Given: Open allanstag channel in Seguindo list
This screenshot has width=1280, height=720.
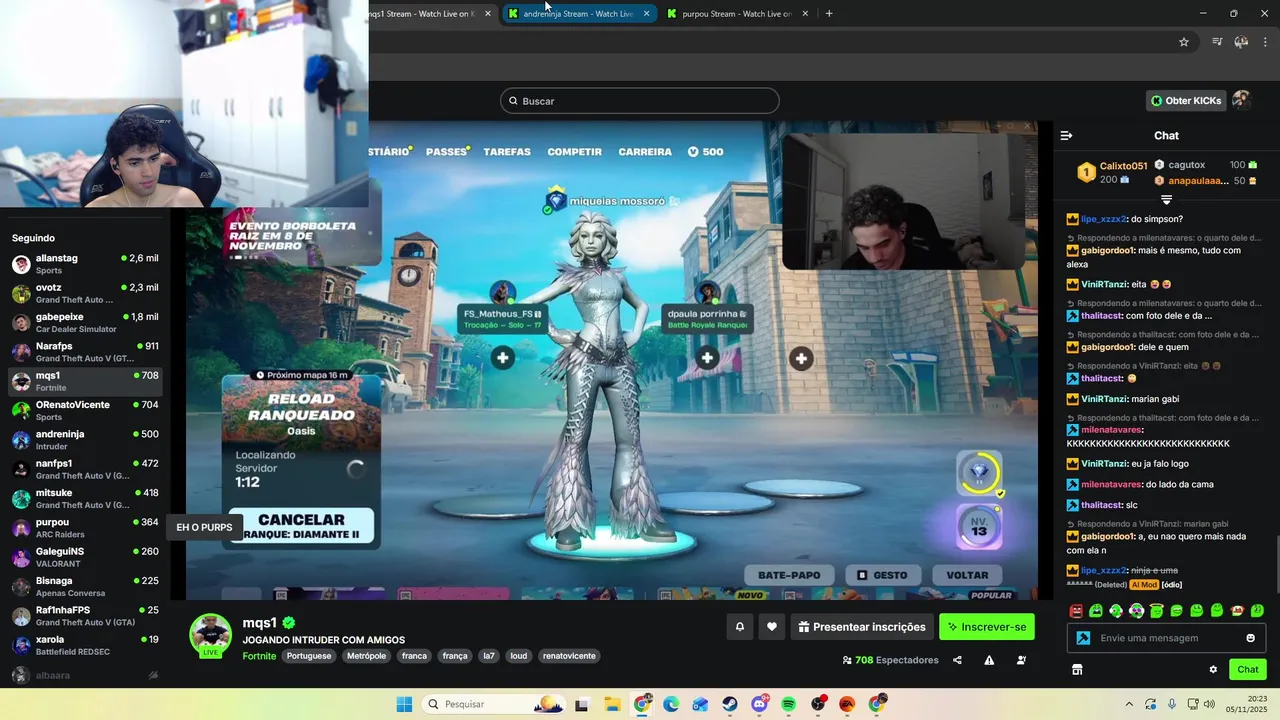Looking at the screenshot, I should coord(85,264).
